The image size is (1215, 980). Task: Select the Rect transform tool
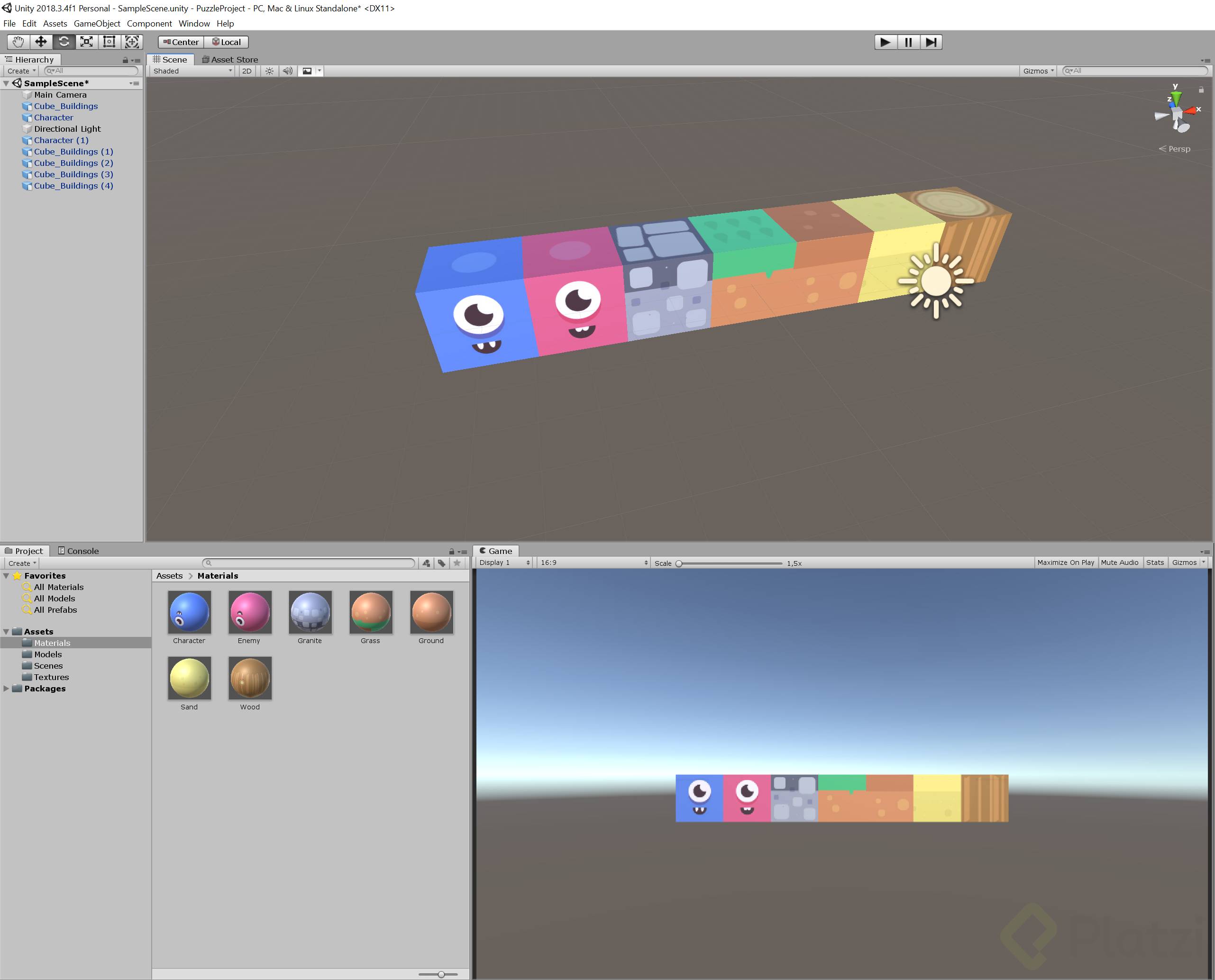tap(109, 42)
